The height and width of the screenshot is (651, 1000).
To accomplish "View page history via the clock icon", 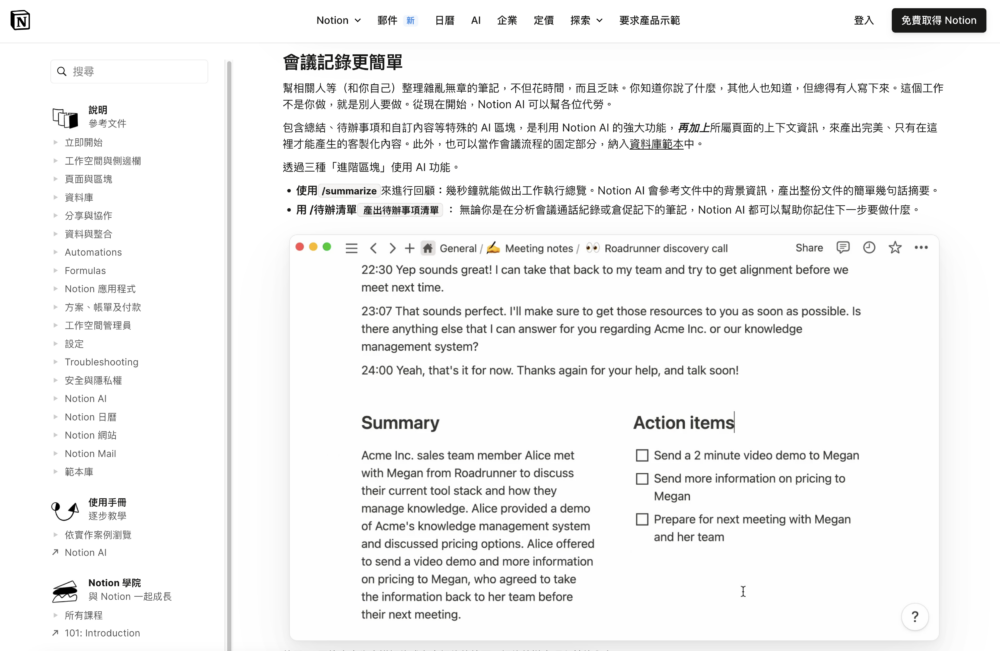I will [869, 248].
